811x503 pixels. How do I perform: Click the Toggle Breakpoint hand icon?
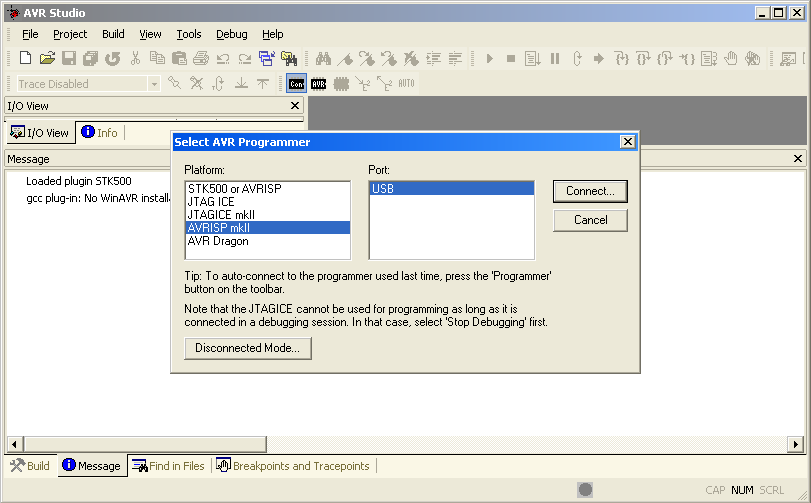pos(731,58)
